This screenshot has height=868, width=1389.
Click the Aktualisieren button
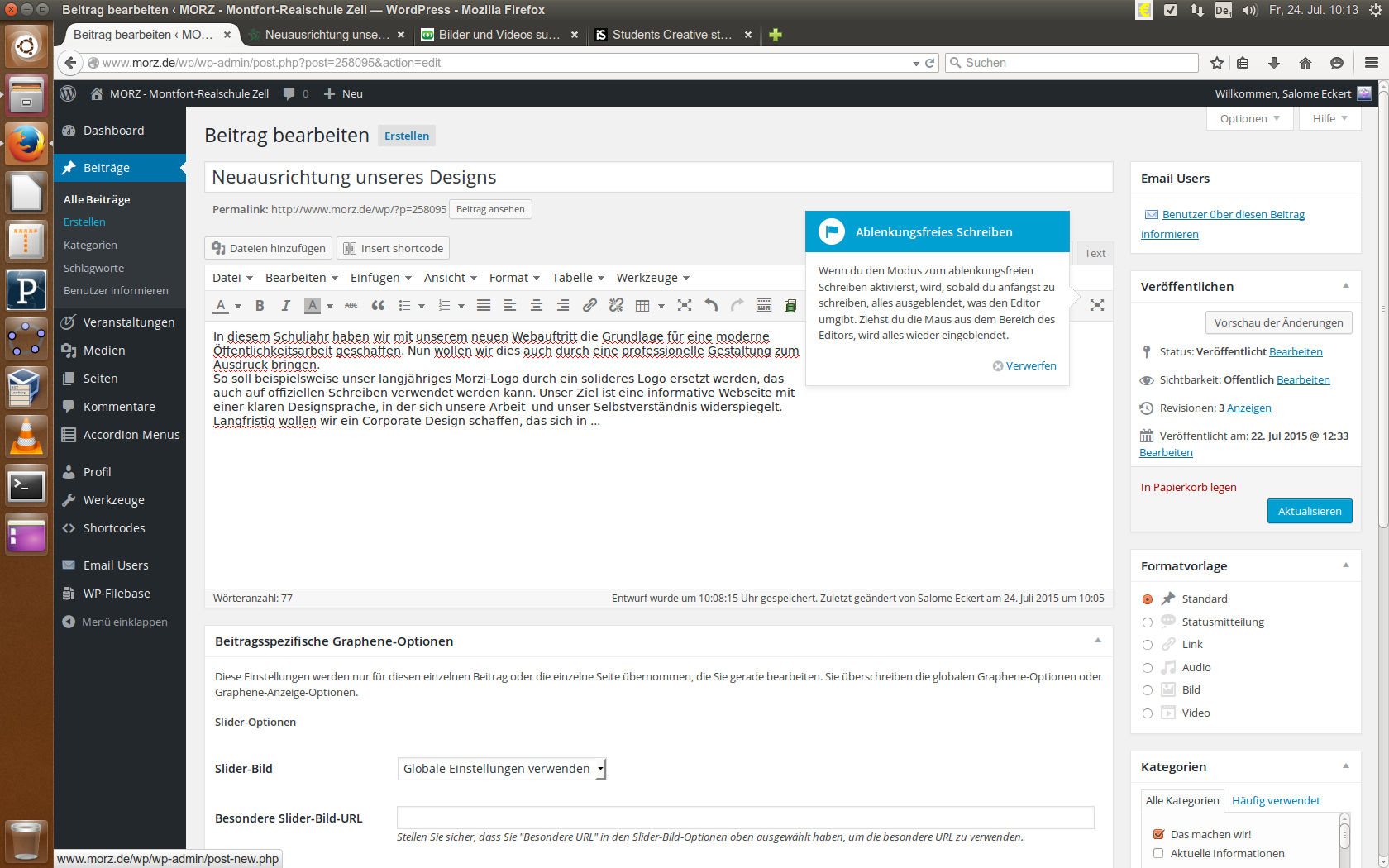[1310, 511]
